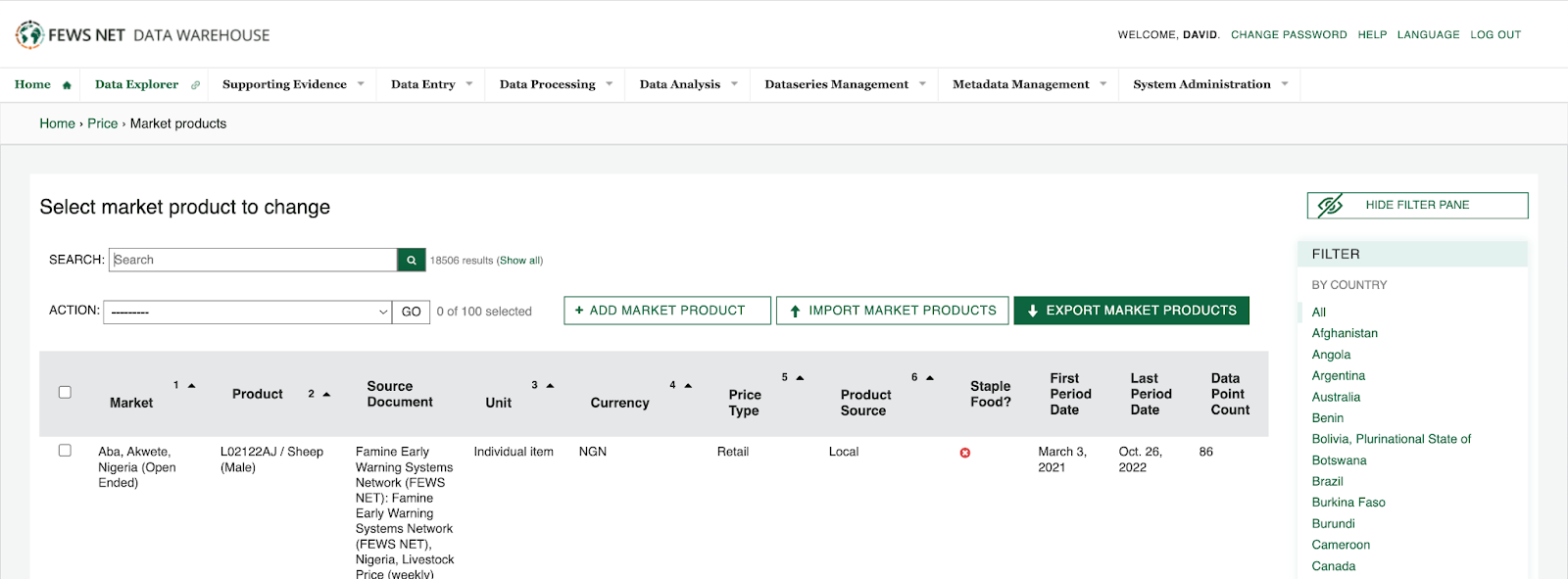Click in the Search input field
Viewport: 1568px width, 579px height.
(x=253, y=260)
